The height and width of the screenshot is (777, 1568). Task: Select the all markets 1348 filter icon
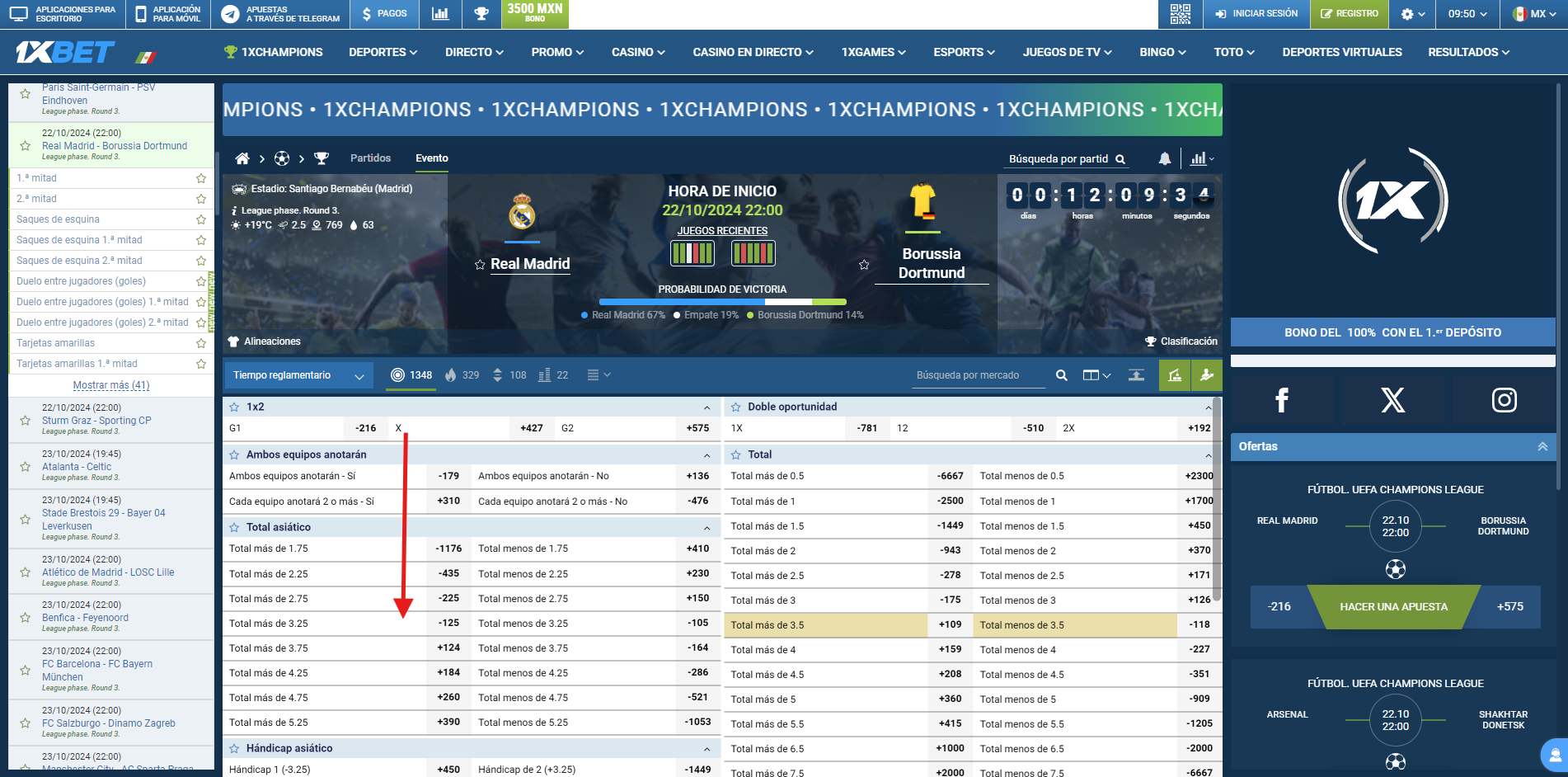coord(411,375)
